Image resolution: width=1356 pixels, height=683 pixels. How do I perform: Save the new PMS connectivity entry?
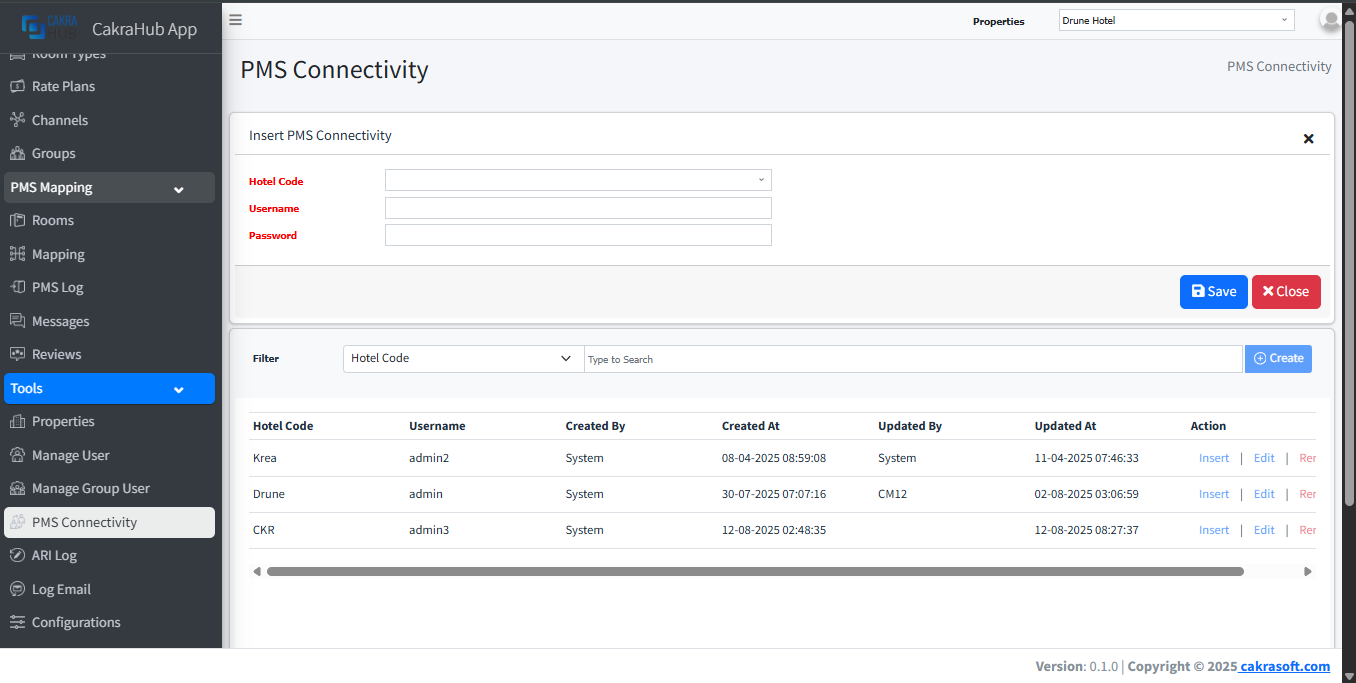(x=1213, y=291)
